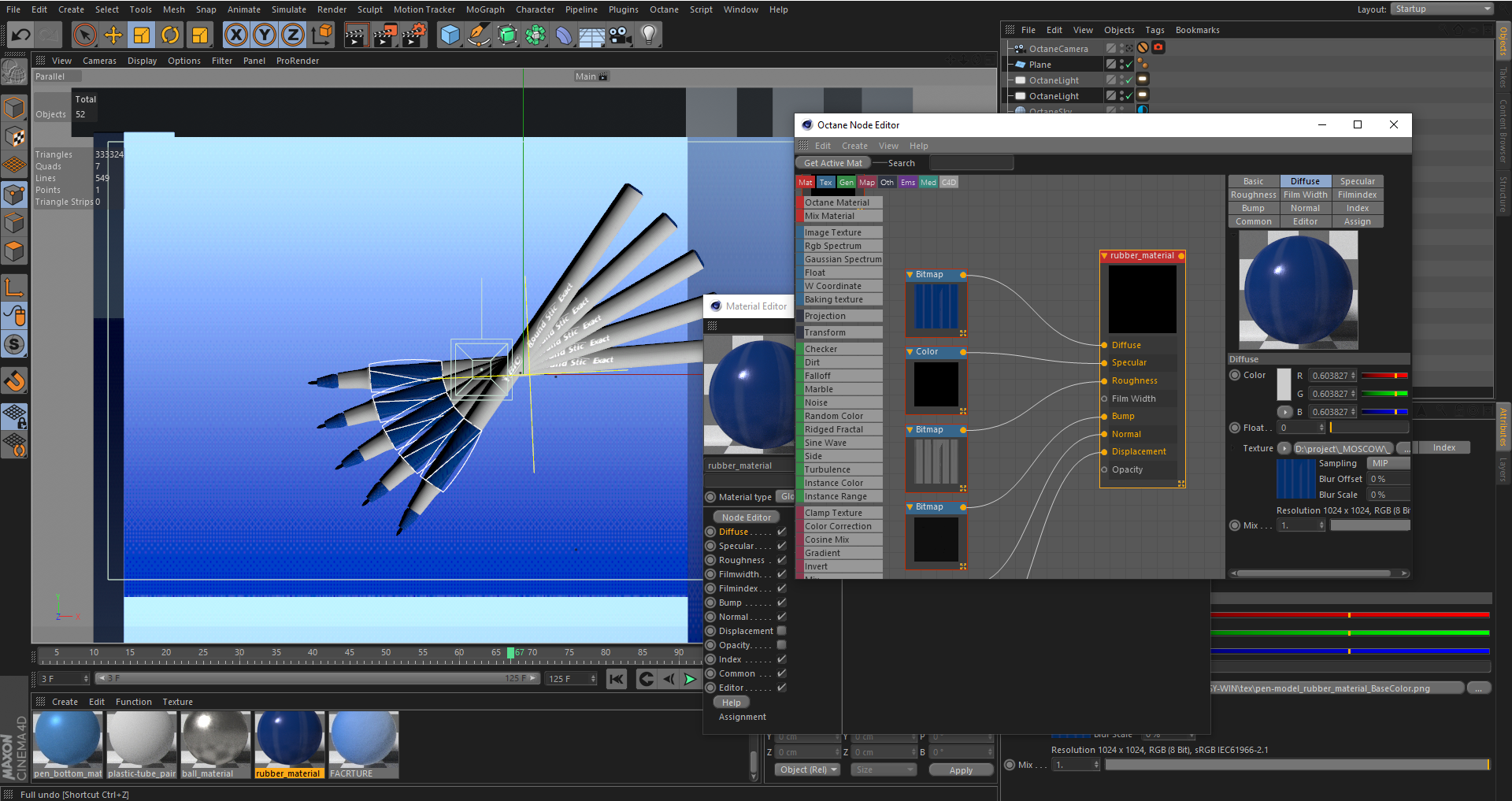Click the Undo arrow icon
Viewport: 1512px width, 801px height.
coord(20,35)
